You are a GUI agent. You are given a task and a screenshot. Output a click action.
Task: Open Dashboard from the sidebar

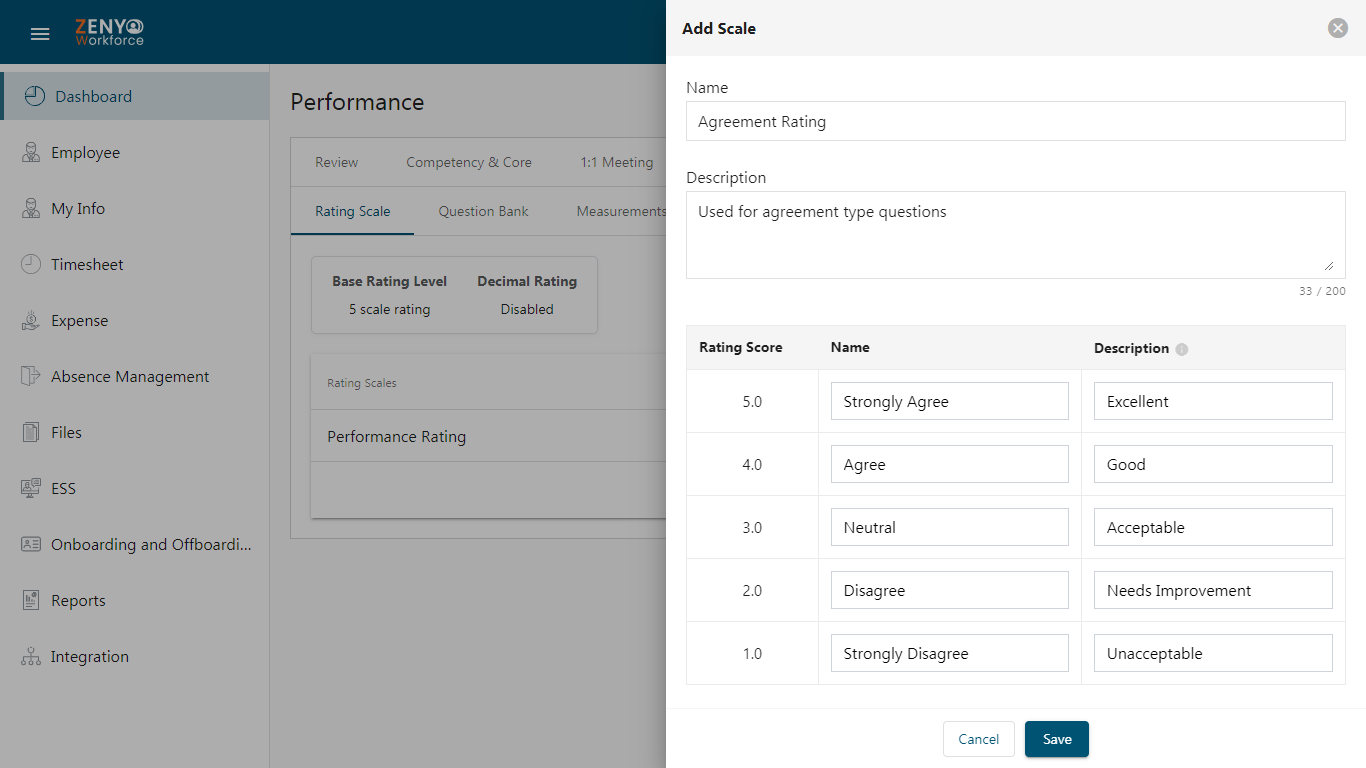click(135, 96)
